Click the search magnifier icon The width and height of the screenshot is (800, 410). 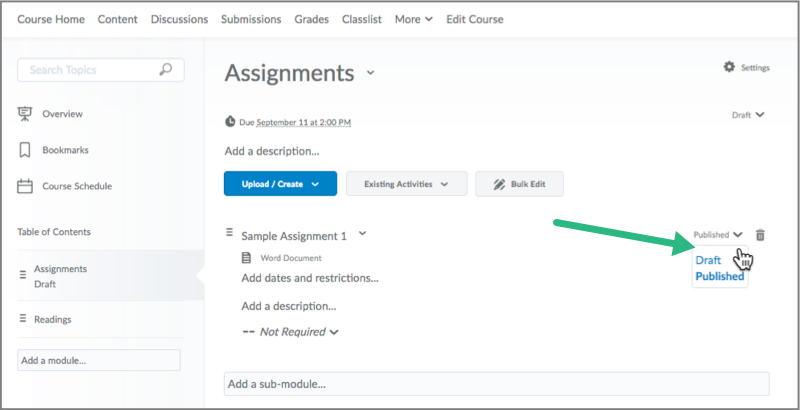pyautogui.click(x=165, y=70)
